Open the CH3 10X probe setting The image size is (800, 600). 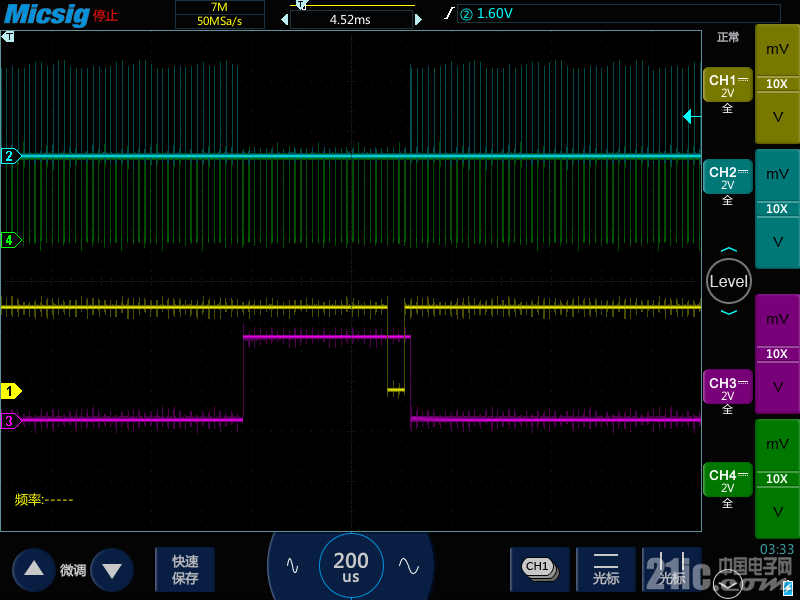(x=777, y=354)
